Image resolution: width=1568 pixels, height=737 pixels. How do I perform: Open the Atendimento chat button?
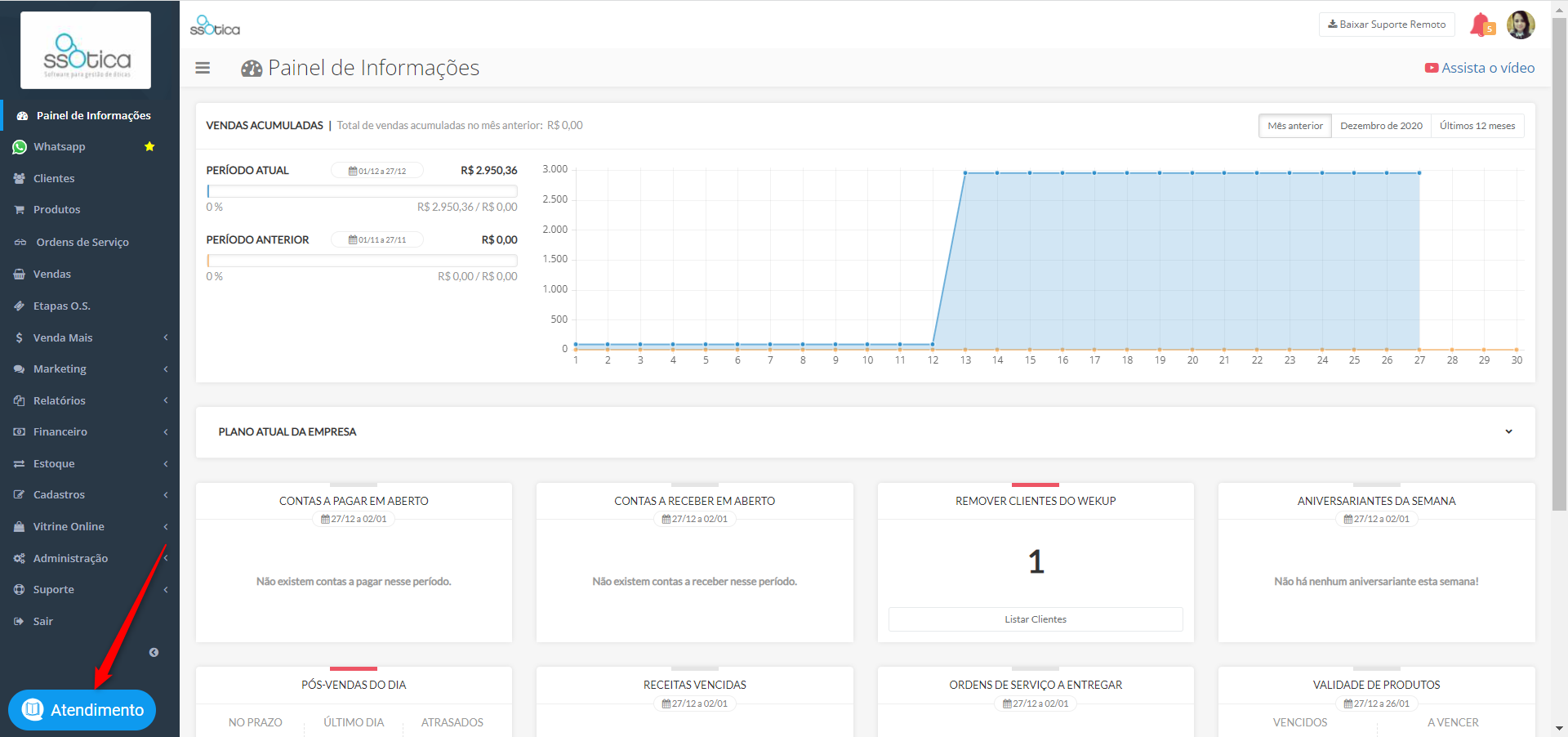(82, 709)
